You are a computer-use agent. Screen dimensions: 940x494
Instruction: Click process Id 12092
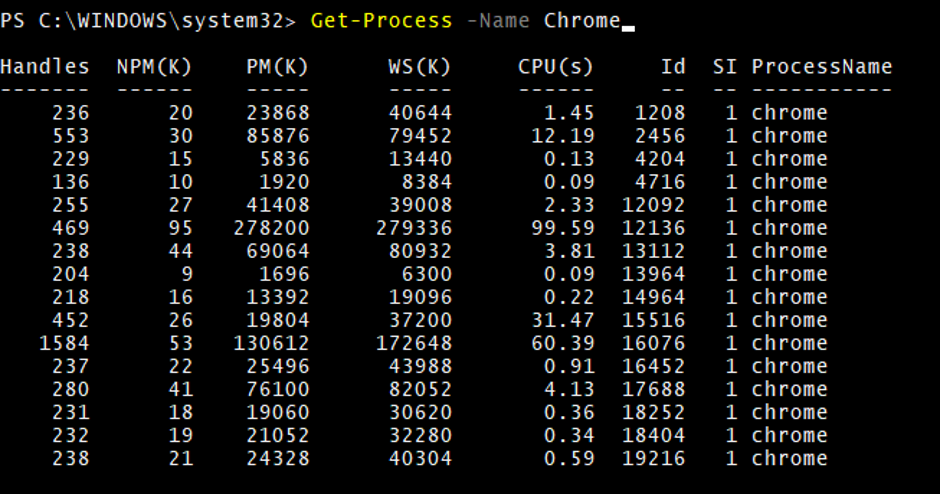click(x=653, y=205)
